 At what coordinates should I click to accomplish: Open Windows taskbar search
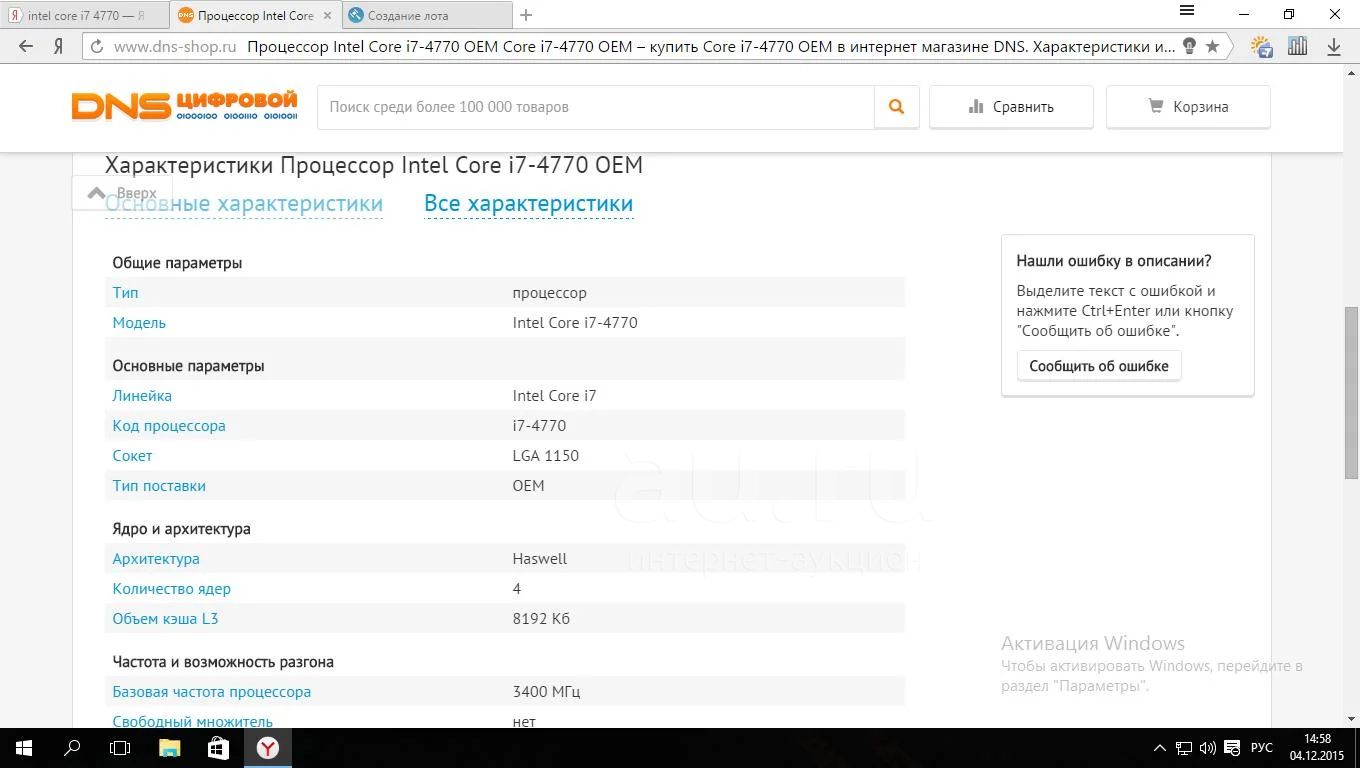tap(72, 748)
